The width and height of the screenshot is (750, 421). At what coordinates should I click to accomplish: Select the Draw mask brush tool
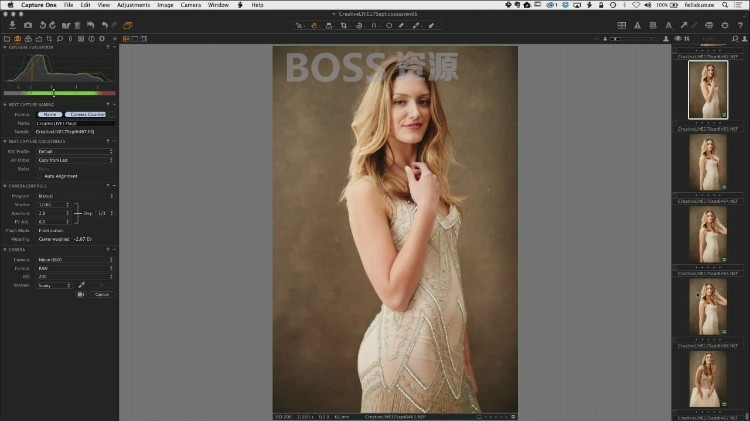(402, 25)
